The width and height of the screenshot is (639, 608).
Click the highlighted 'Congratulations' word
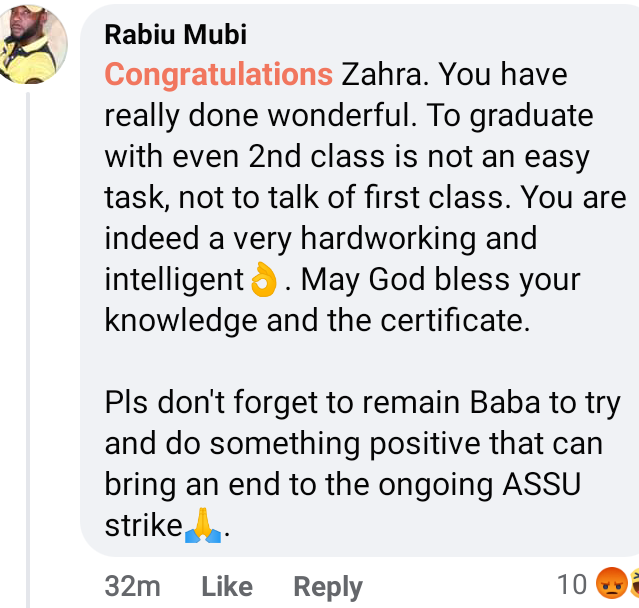click(x=218, y=75)
